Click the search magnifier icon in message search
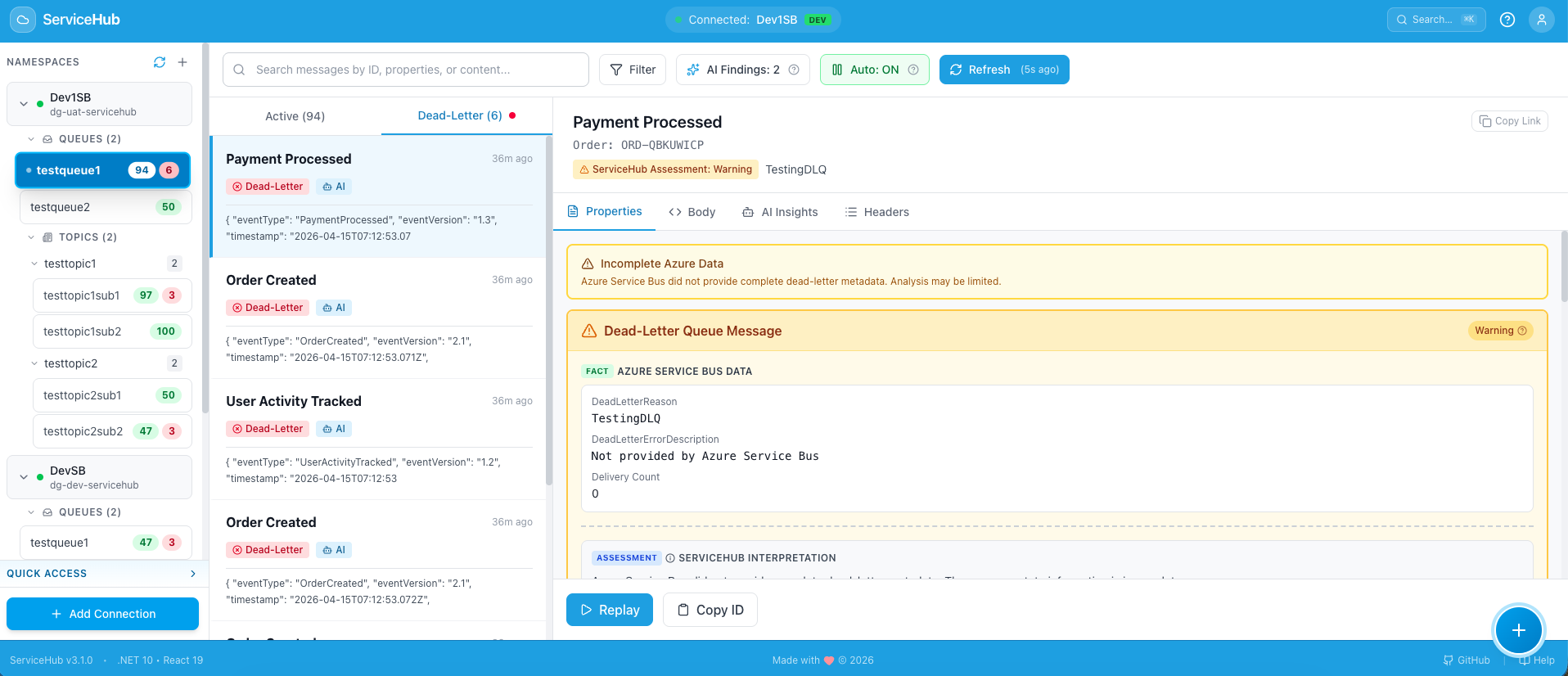The height and width of the screenshot is (676, 1568). 239,70
